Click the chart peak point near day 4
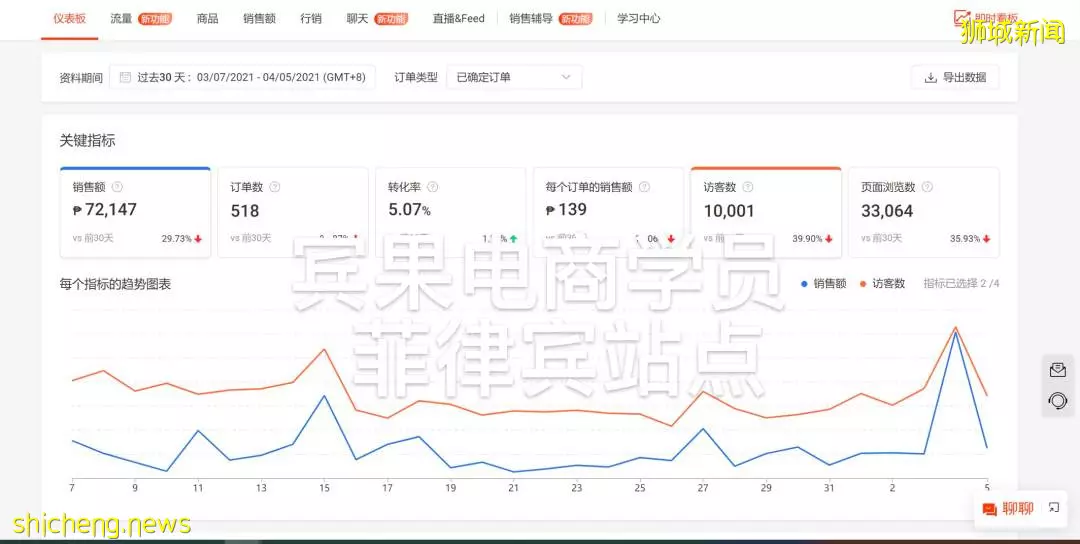The height and width of the screenshot is (544, 1080). tap(955, 328)
